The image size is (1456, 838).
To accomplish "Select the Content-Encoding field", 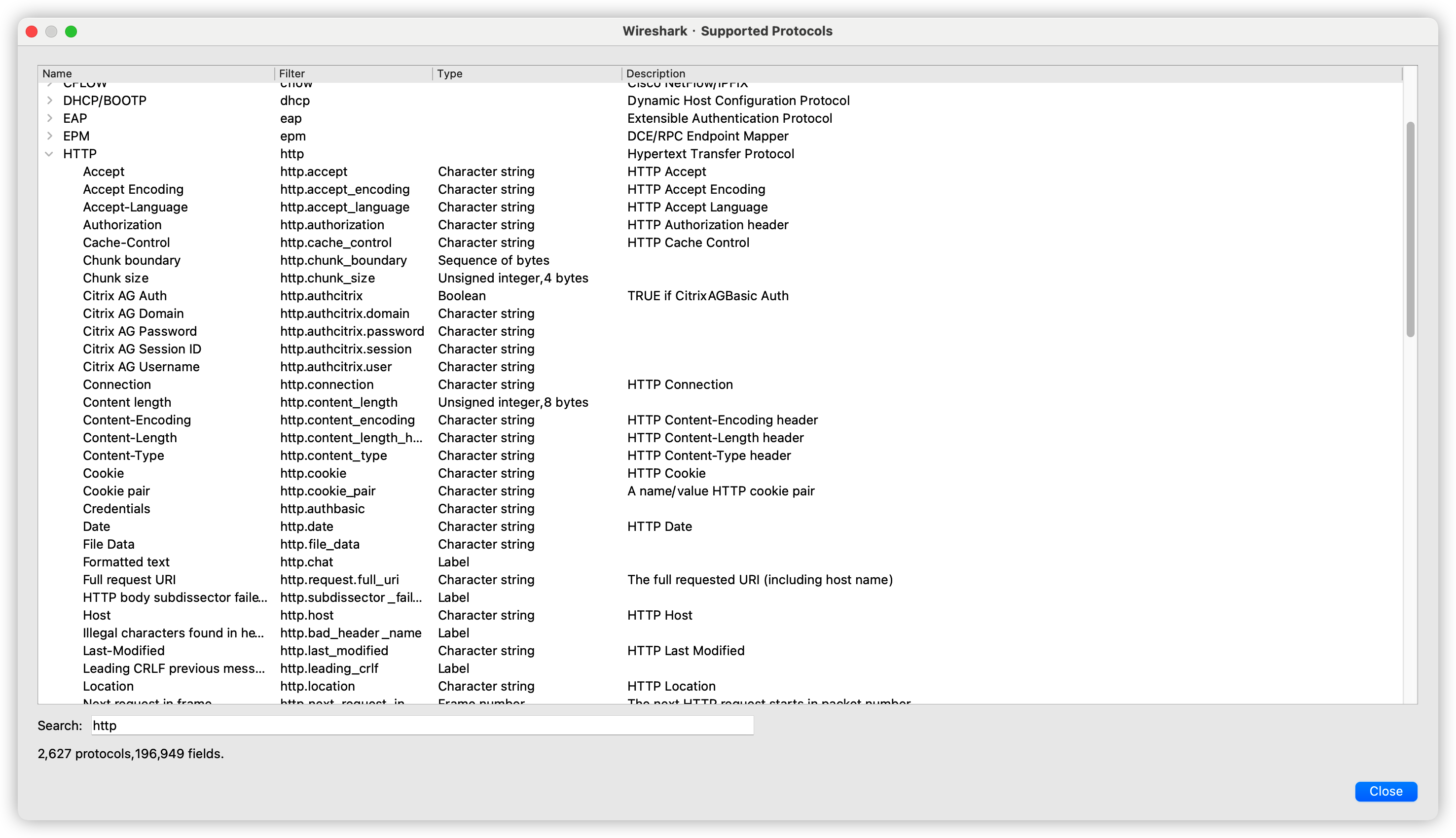I will [x=720, y=420].
